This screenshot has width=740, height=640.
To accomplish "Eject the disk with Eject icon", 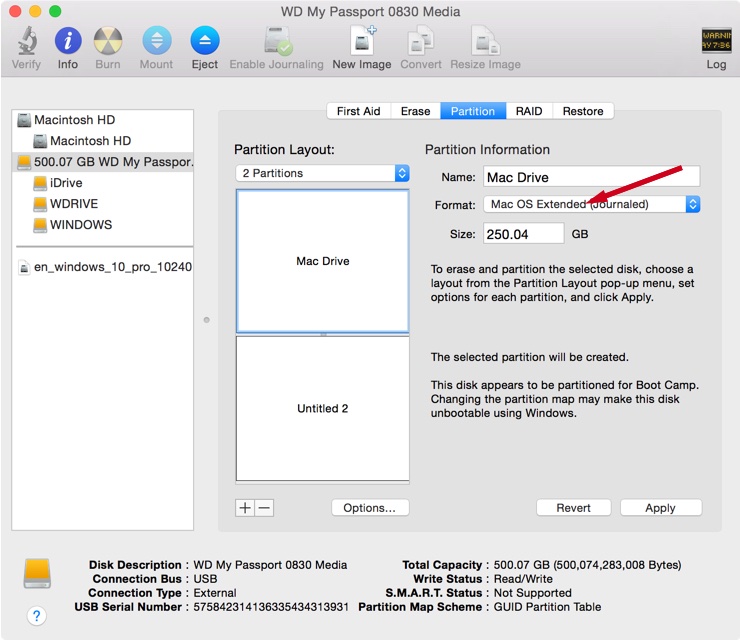I will [x=205, y=41].
